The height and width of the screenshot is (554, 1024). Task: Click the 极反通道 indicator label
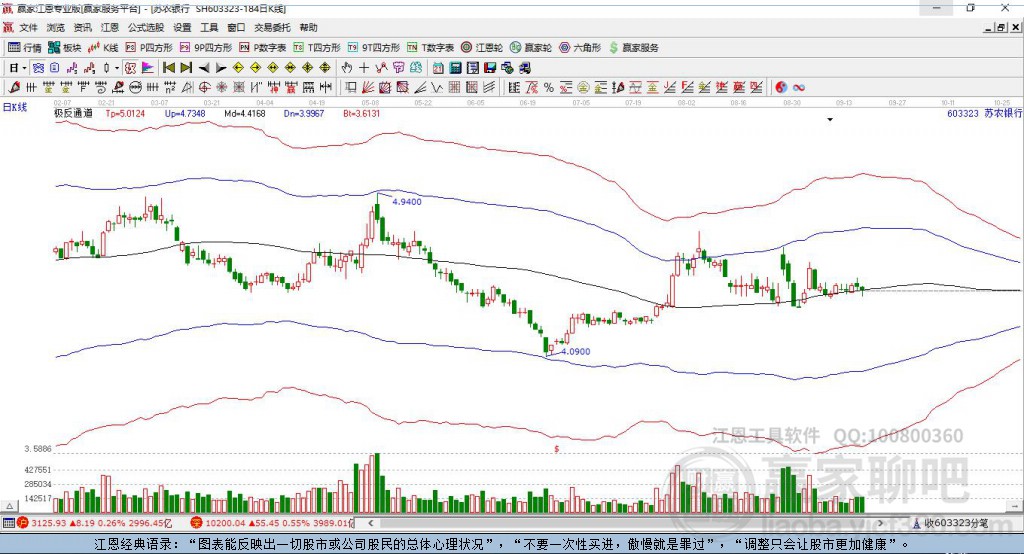pyautogui.click(x=73, y=113)
